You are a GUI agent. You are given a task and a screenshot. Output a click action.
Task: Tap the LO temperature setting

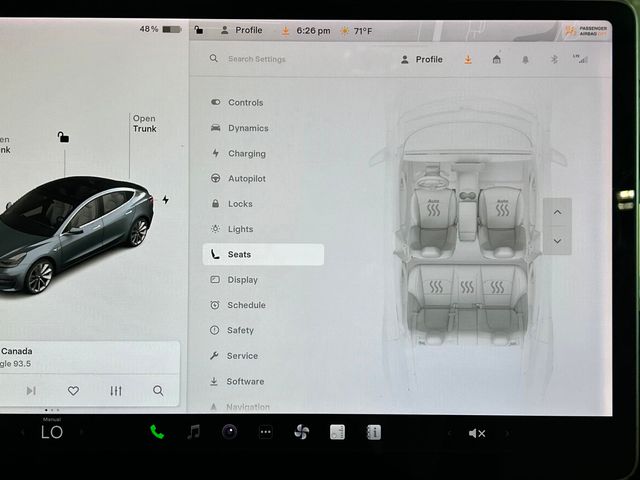coord(52,432)
